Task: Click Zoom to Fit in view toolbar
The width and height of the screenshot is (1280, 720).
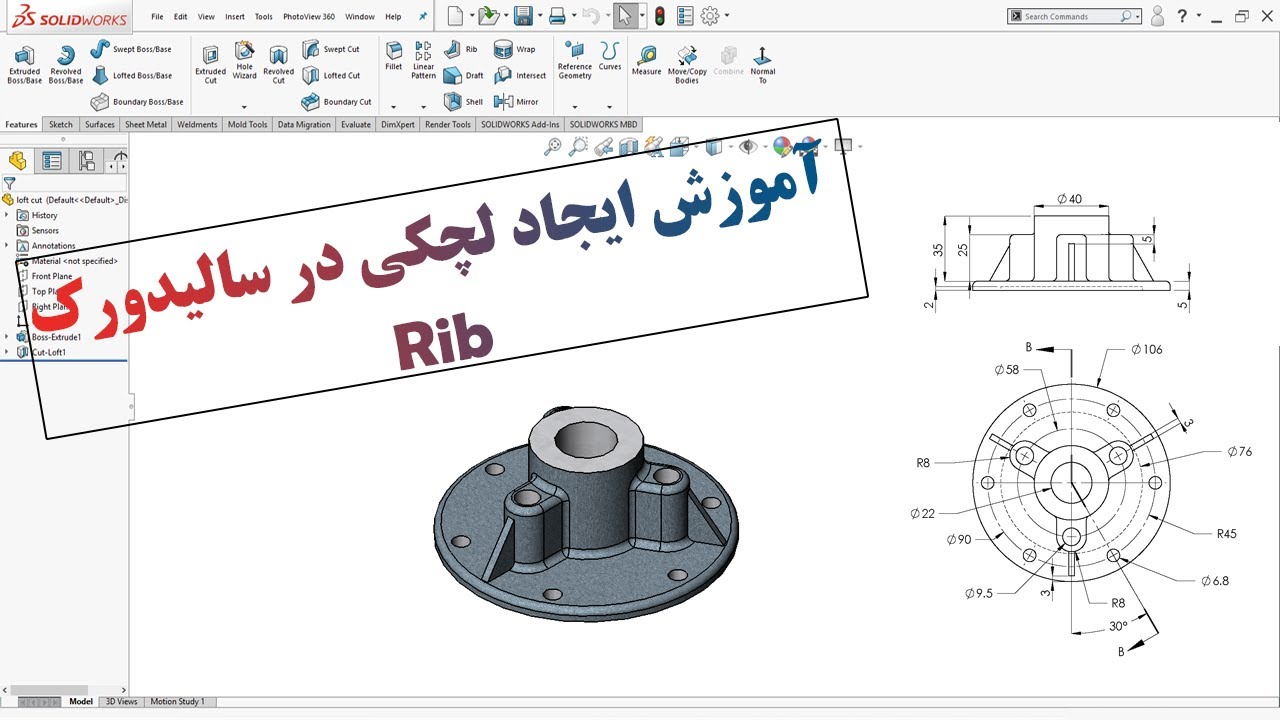Action: point(552,147)
